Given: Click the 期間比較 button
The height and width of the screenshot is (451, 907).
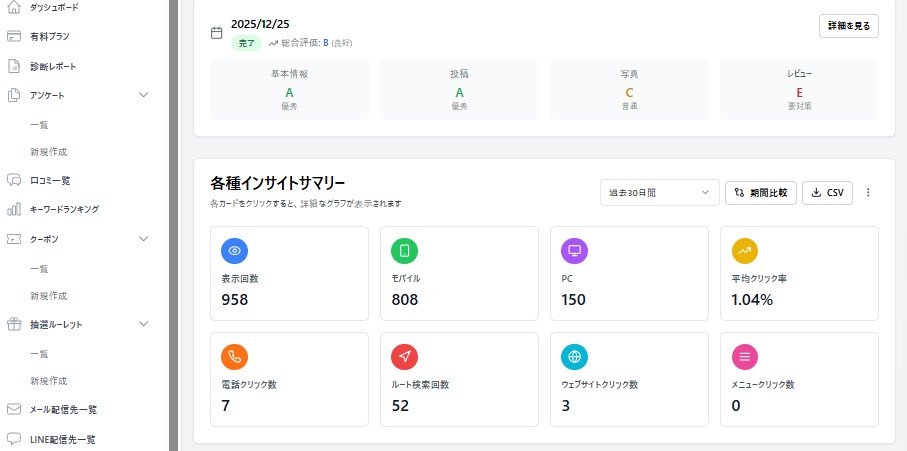Looking at the screenshot, I should (x=761, y=193).
